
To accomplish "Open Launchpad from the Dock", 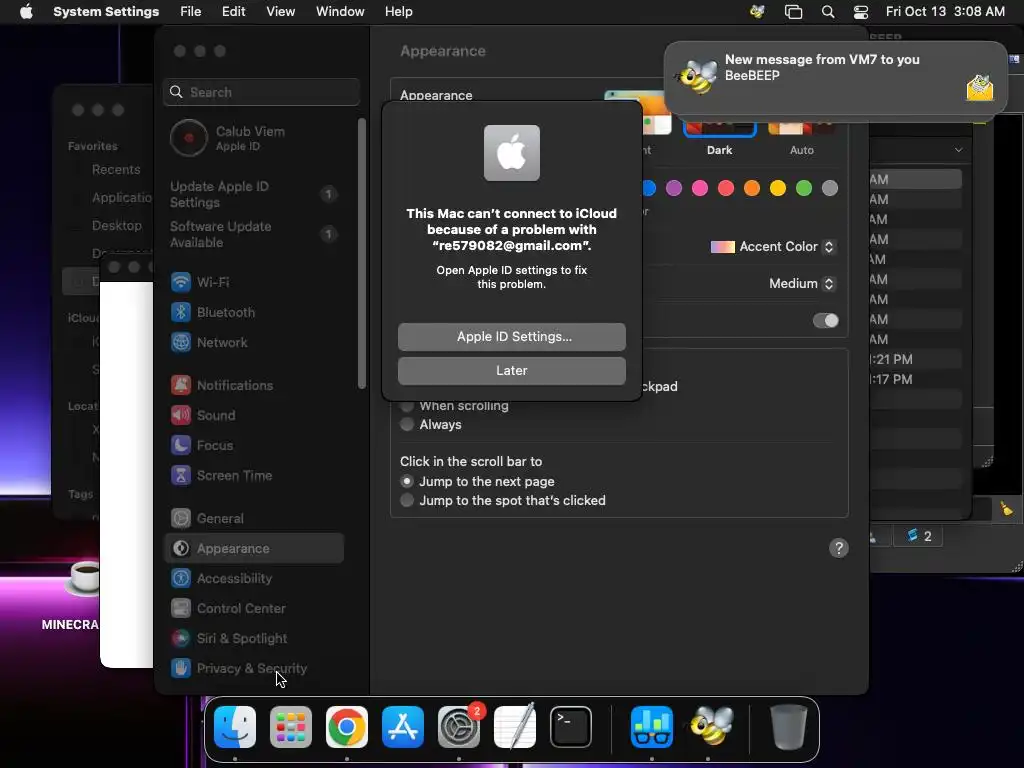I will (x=291, y=727).
